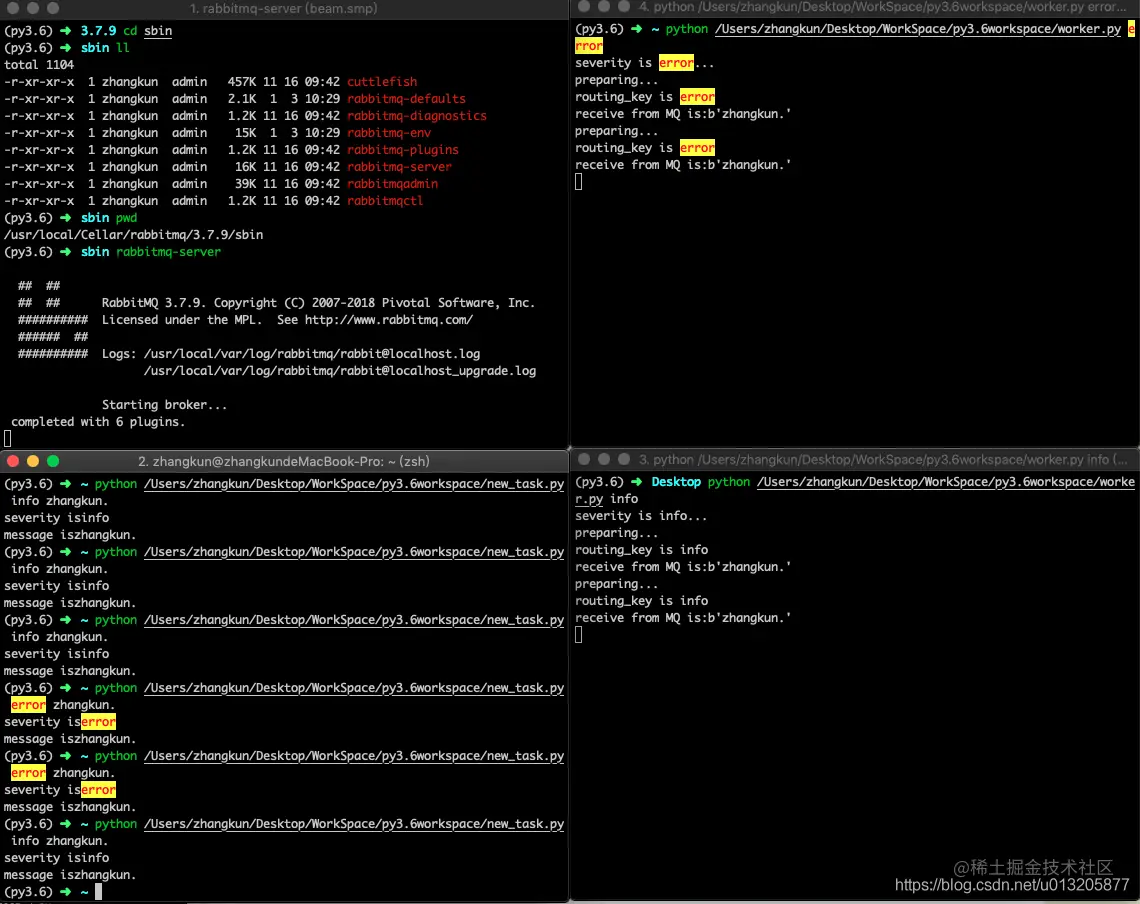The image size is (1140, 904).
Task: Click 'completed with 6 plugins.' line
Action: click(98, 422)
